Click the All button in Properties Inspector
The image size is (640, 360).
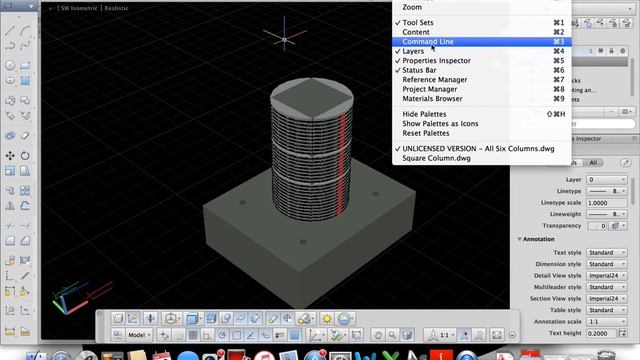tap(593, 163)
